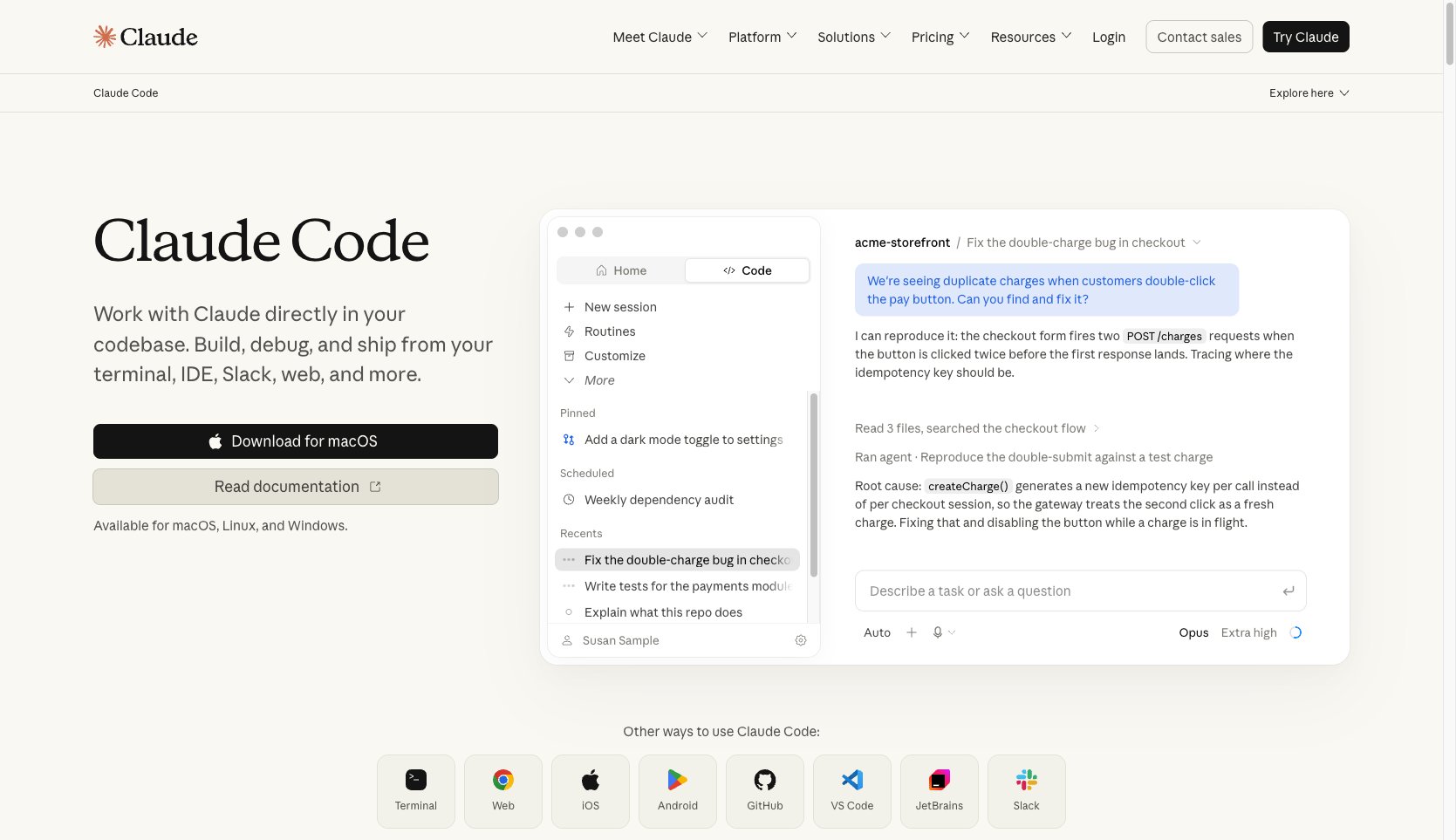Click the Customize icon in the sidebar
This screenshot has width=1456, height=840.
tap(569, 356)
